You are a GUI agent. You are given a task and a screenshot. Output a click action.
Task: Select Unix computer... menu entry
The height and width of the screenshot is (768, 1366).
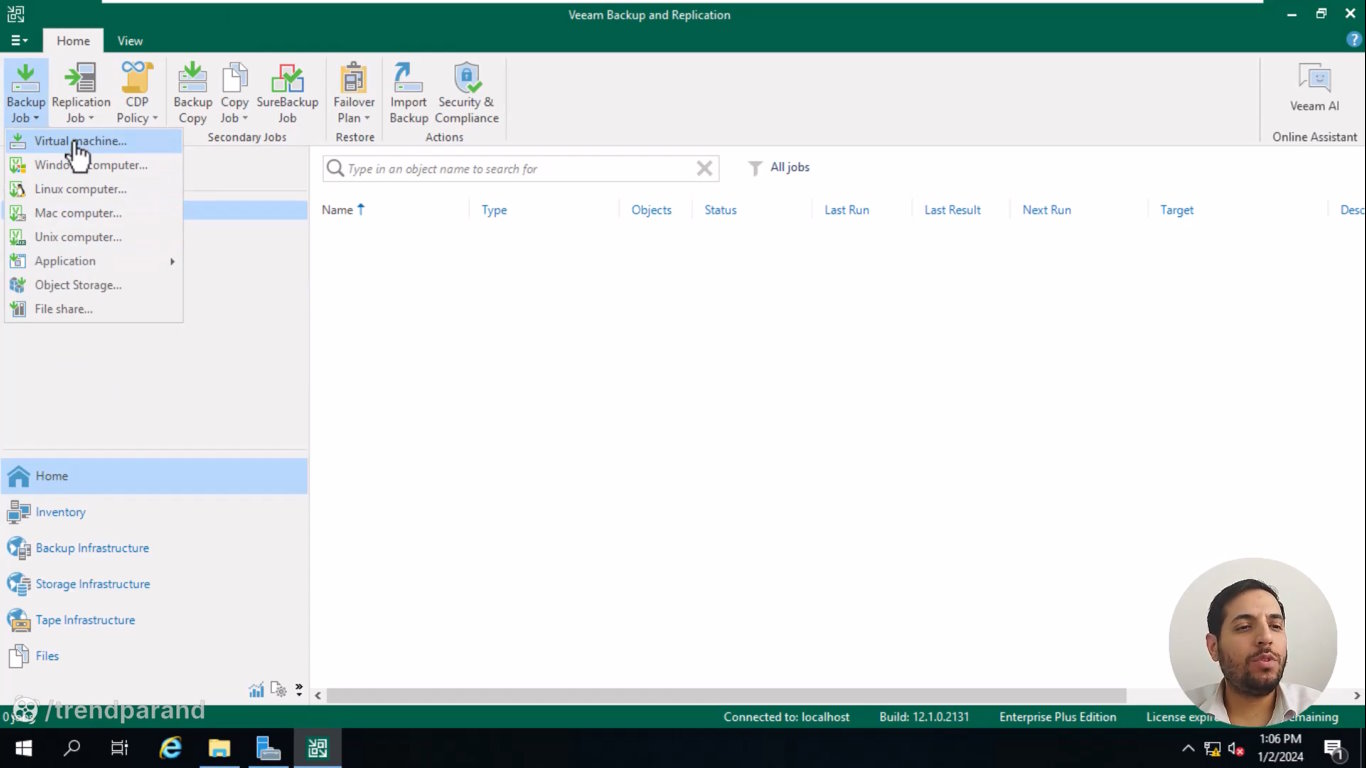[93, 237]
